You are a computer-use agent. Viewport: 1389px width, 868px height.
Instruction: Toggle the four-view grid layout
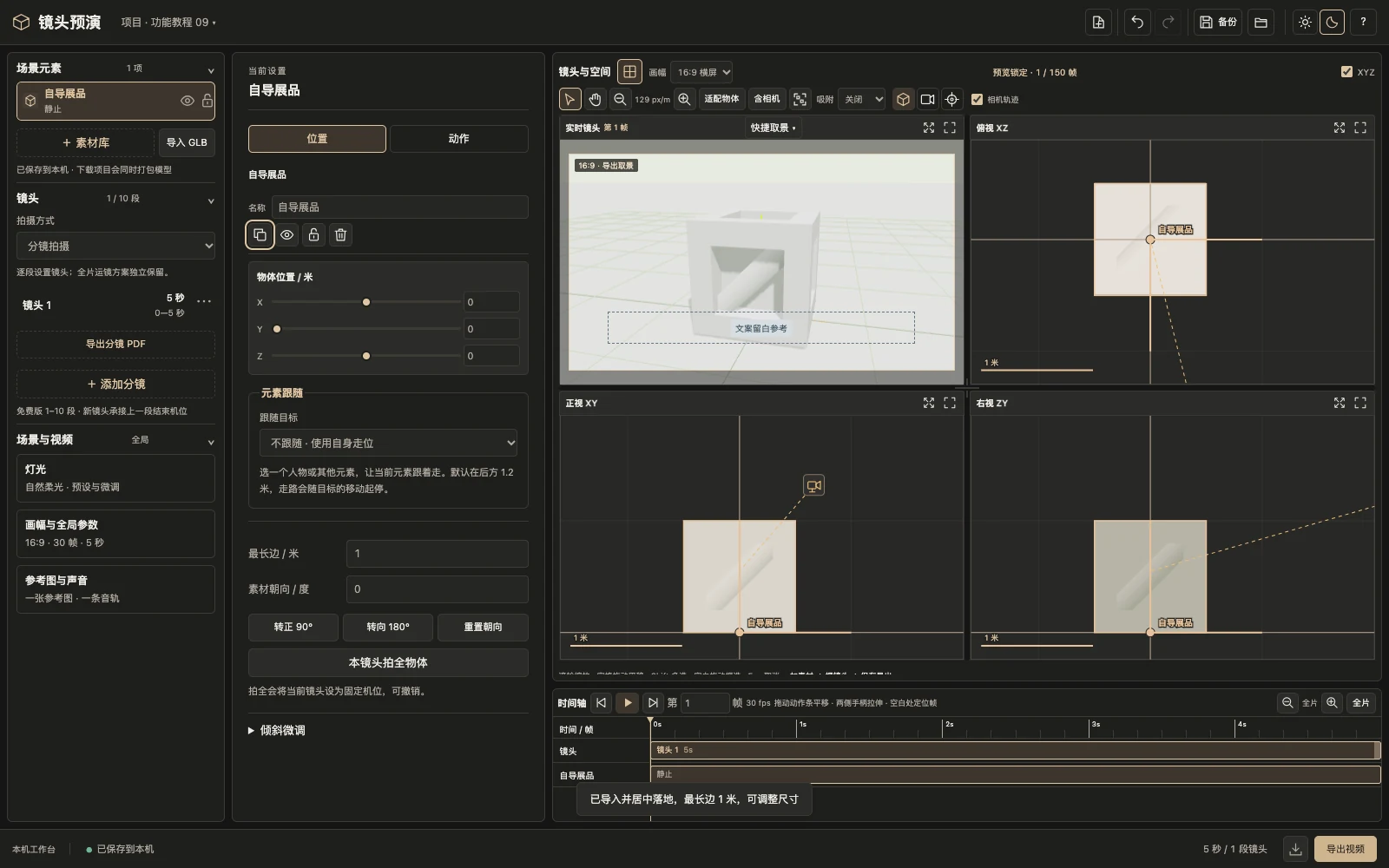[630, 71]
